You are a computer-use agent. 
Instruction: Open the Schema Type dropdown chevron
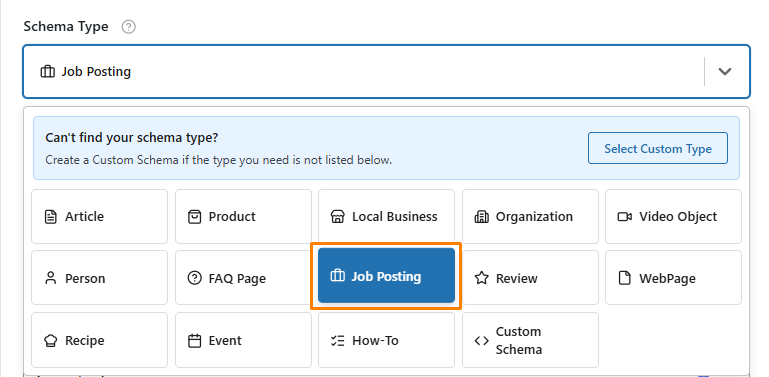coord(725,72)
